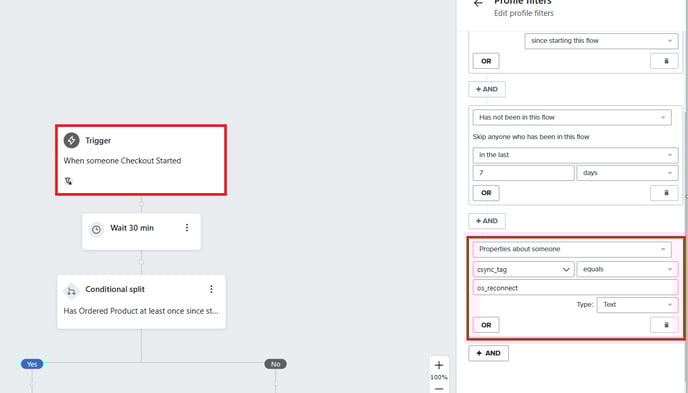Go back using the Profile filters arrow
This screenshot has height=393, width=688.
point(478,4)
